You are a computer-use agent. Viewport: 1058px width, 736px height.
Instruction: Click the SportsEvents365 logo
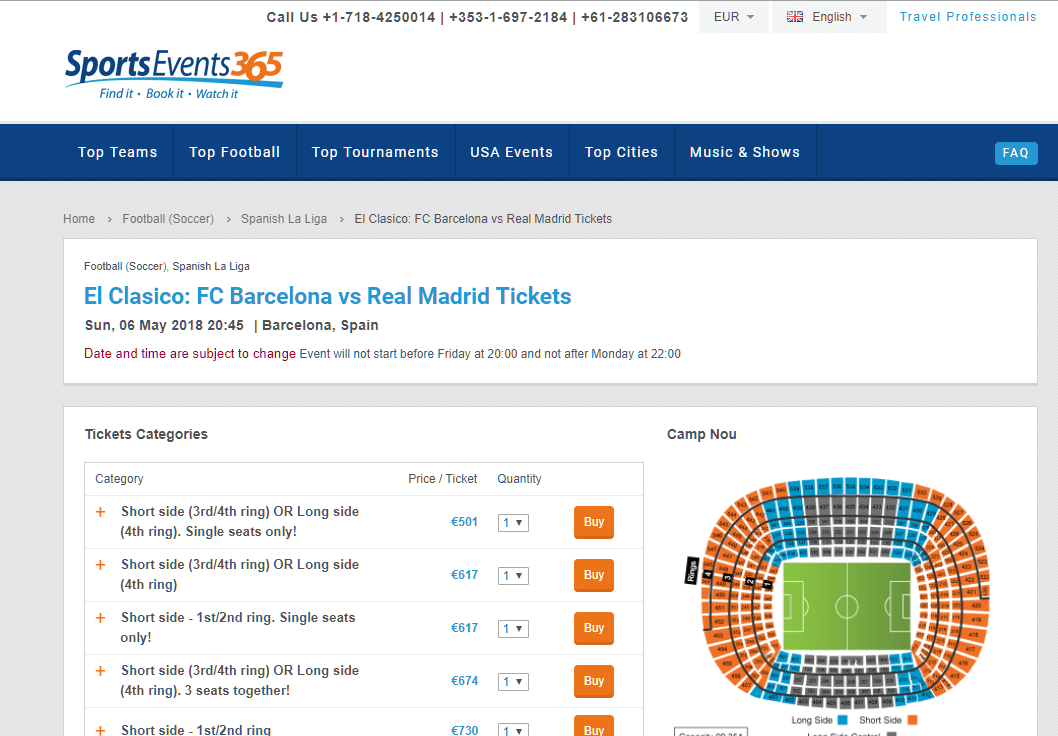tap(172, 70)
